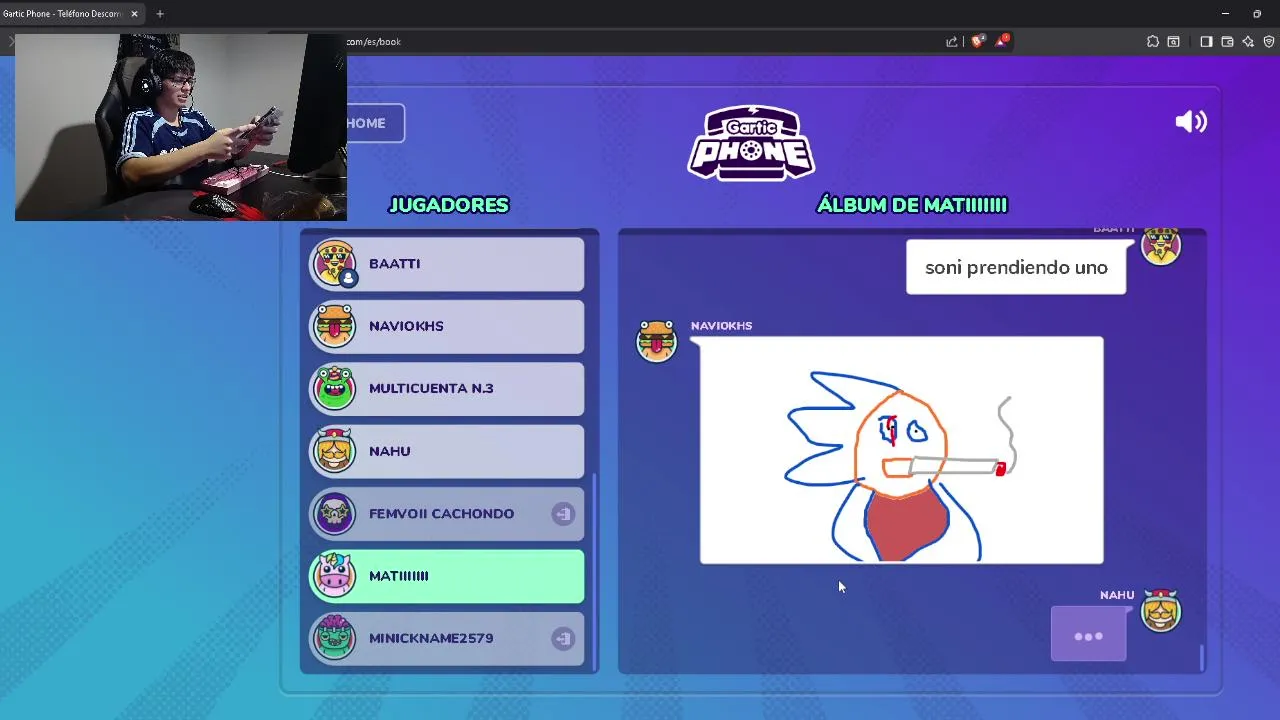
Task: Click the album scrollbar
Action: pos(1201,657)
